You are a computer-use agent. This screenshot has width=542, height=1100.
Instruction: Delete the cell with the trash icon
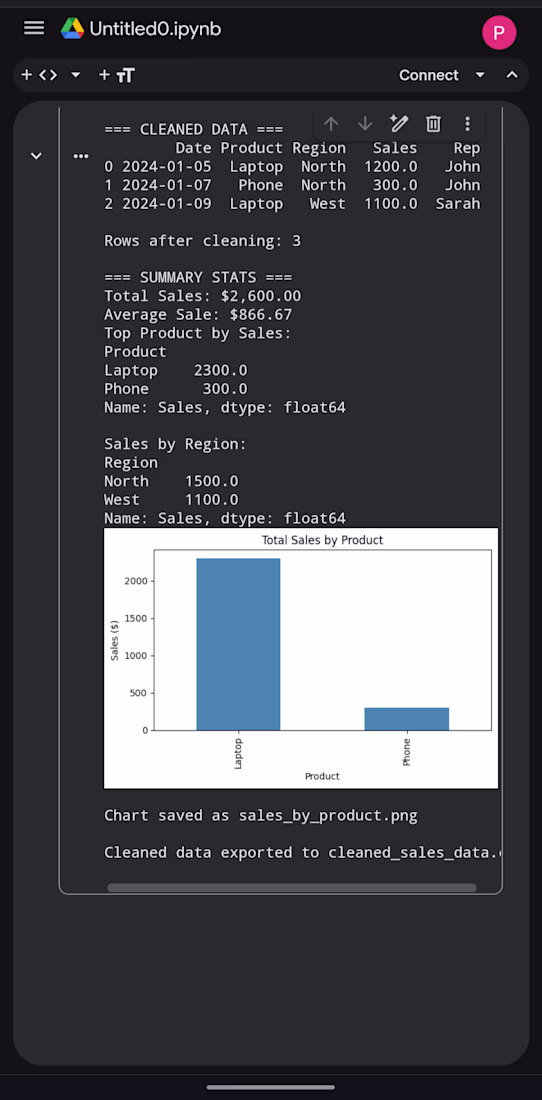(433, 124)
